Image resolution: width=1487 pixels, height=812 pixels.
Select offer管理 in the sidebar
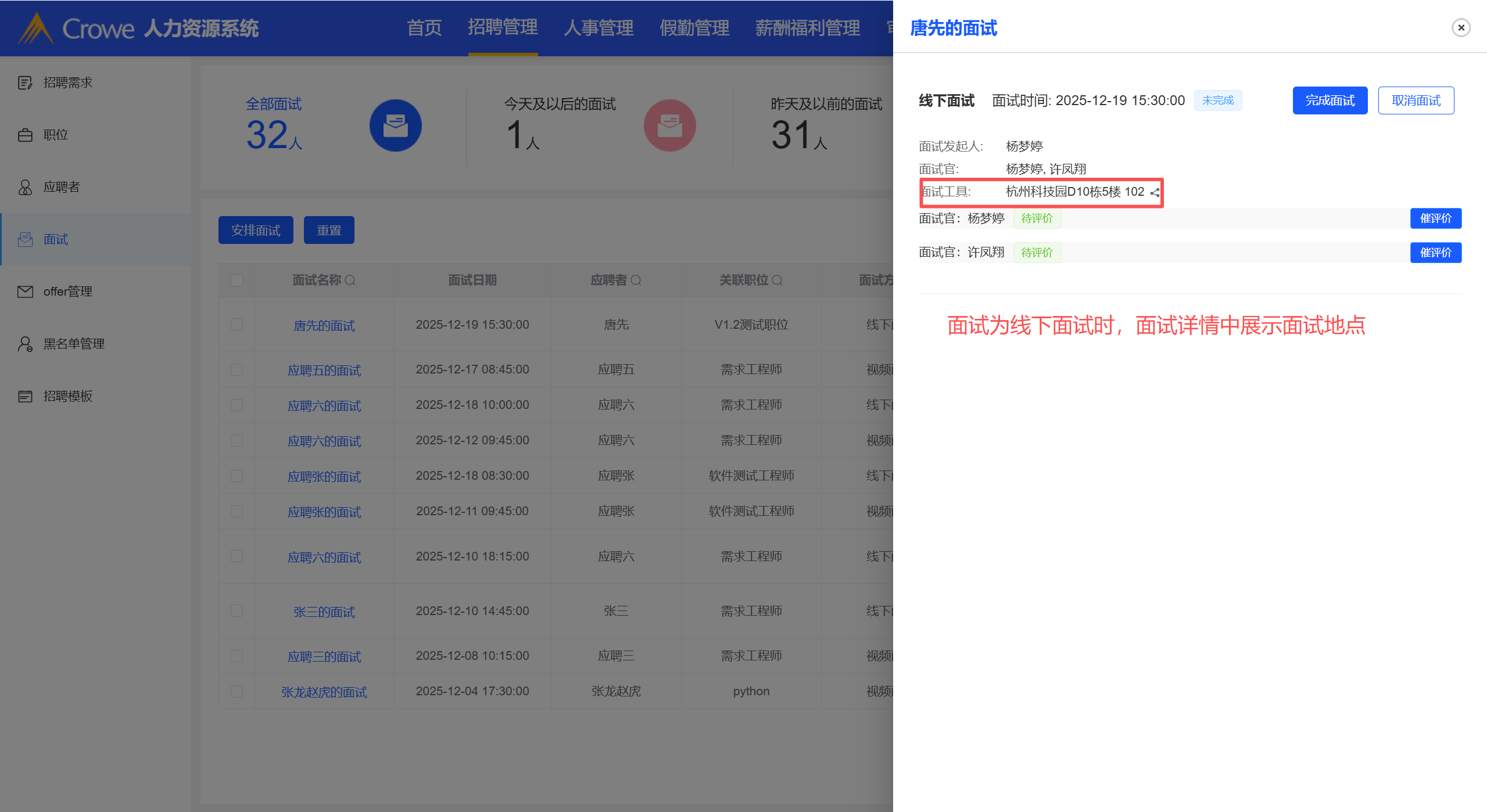coord(67,292)
